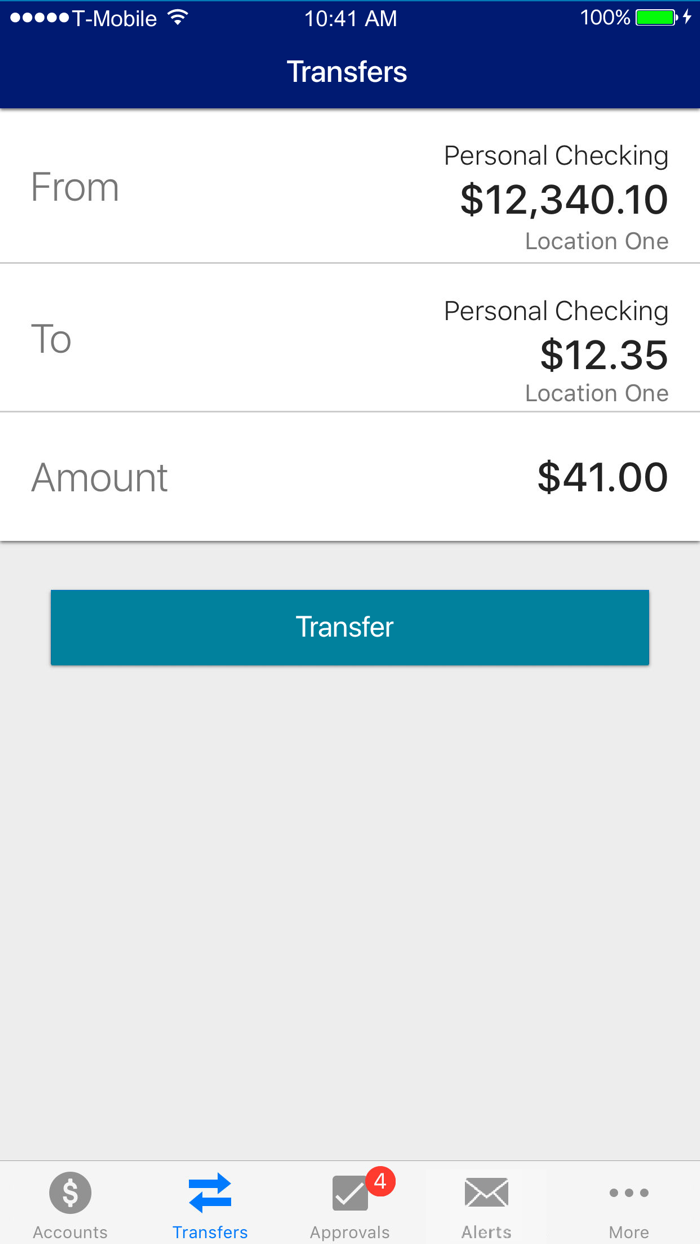This screenshot has width=700, height=1244.
Task: Tap the $12.35 destination account balance
Action: pos(604,355)
